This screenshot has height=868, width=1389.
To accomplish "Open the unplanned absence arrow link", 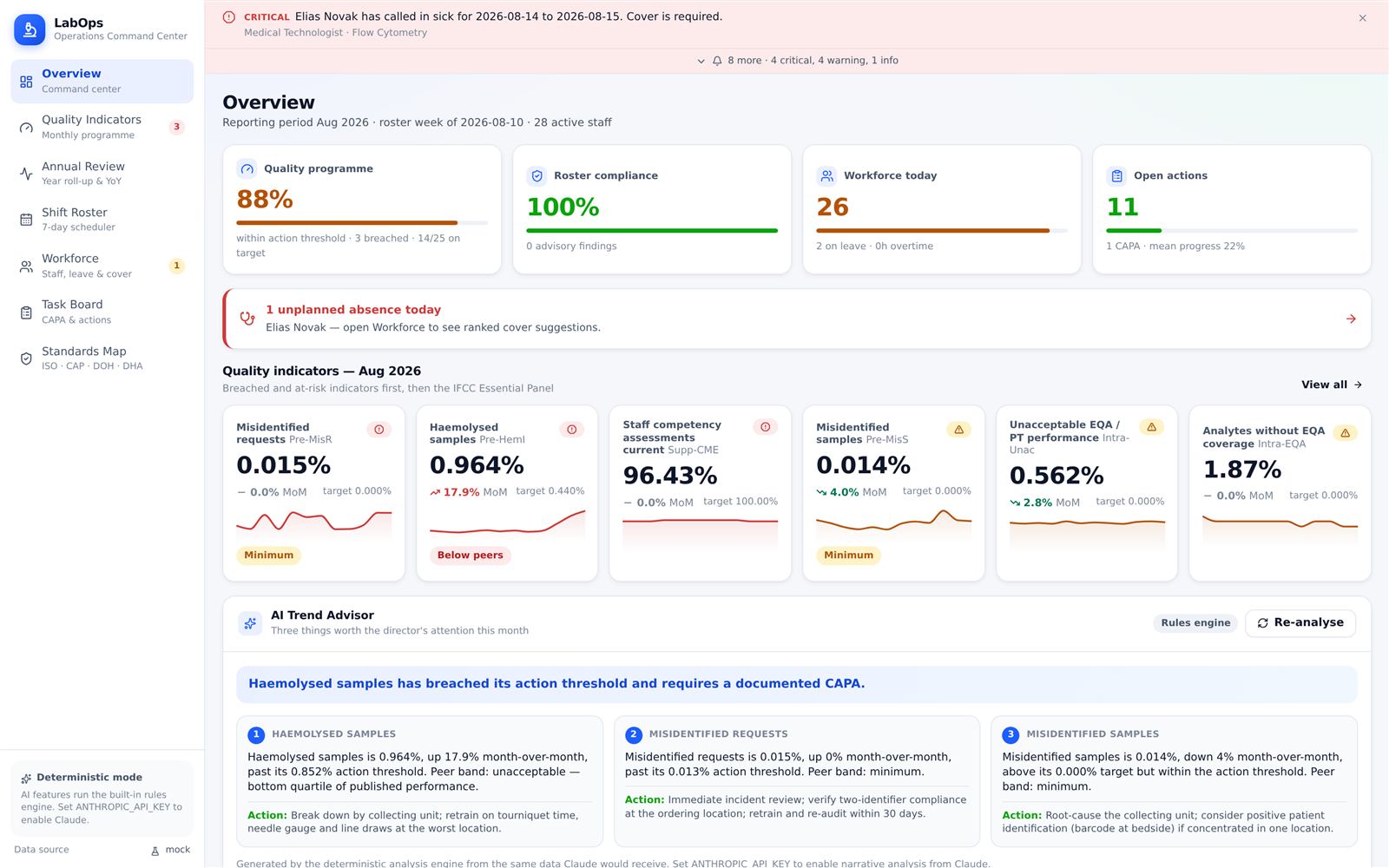I will (1351, 319).
